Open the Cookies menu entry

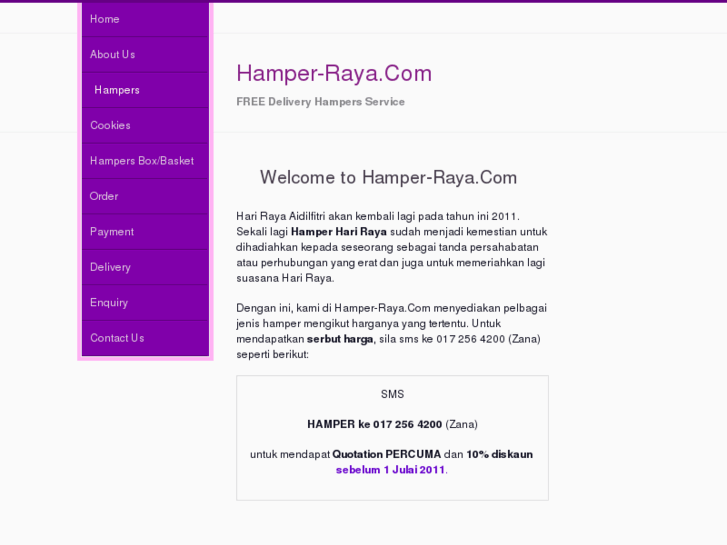tap(145, 125)
